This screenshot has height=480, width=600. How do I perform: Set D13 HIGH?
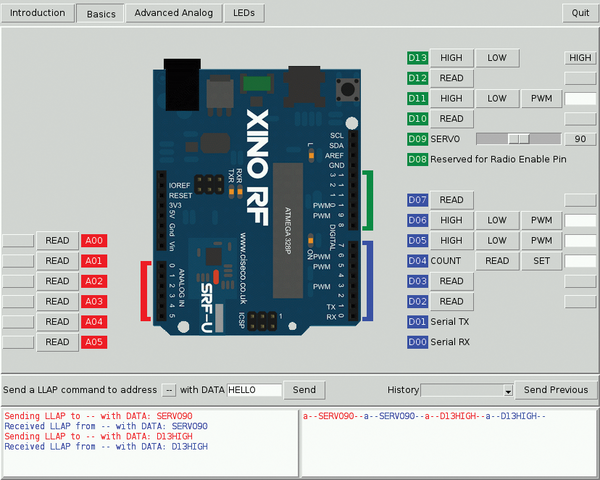coord(452,58)
